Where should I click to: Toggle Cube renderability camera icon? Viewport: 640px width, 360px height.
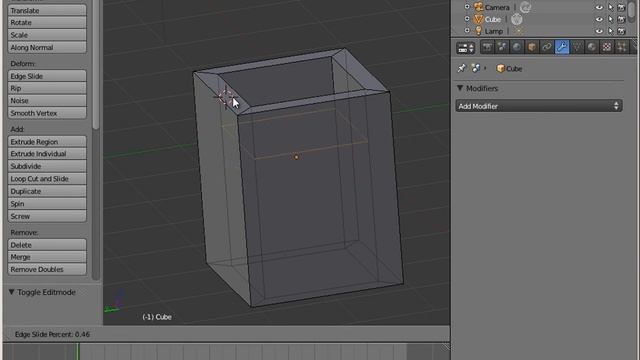click(x=621, y=19)
